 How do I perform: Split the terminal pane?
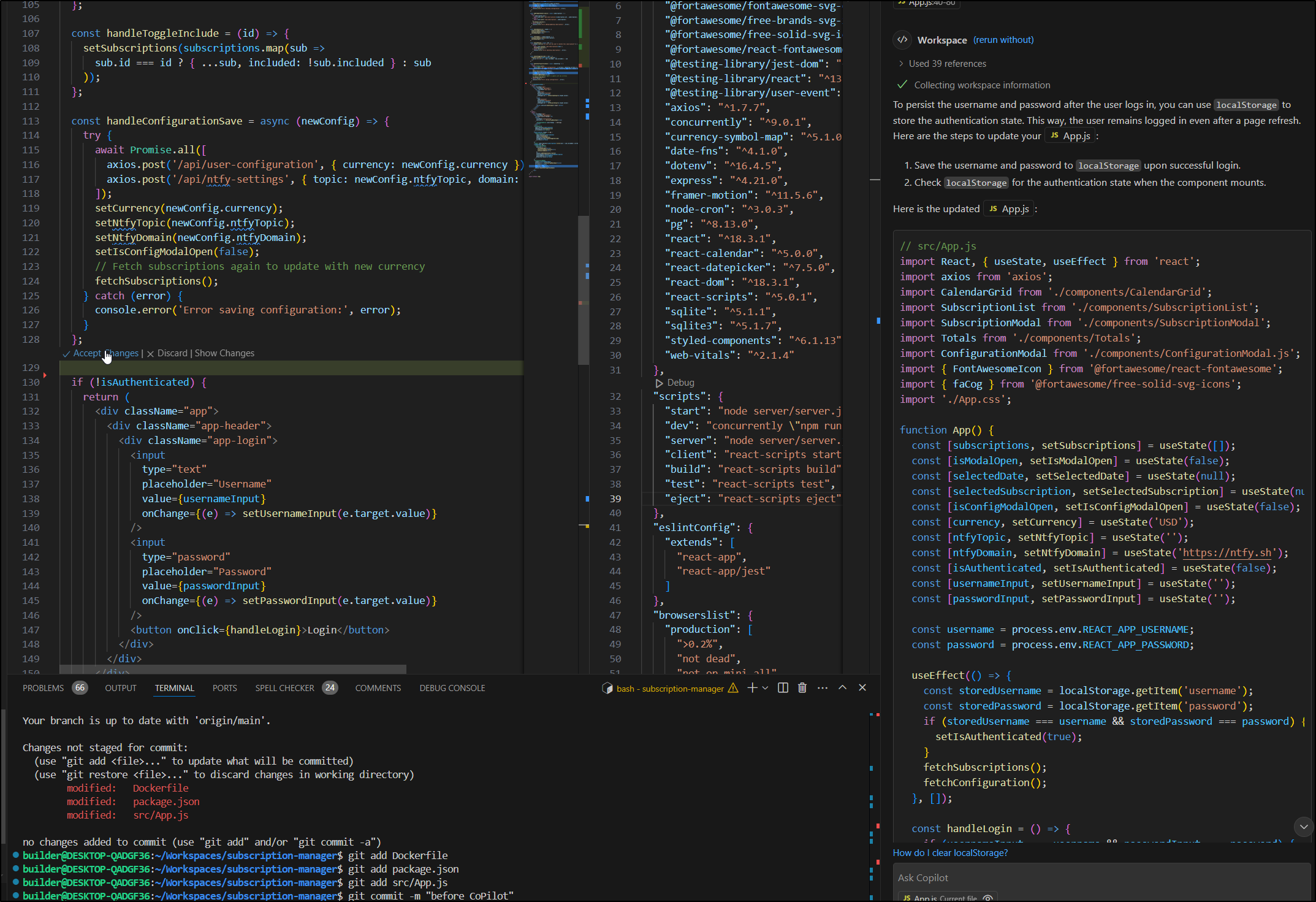tap(783, 688)
